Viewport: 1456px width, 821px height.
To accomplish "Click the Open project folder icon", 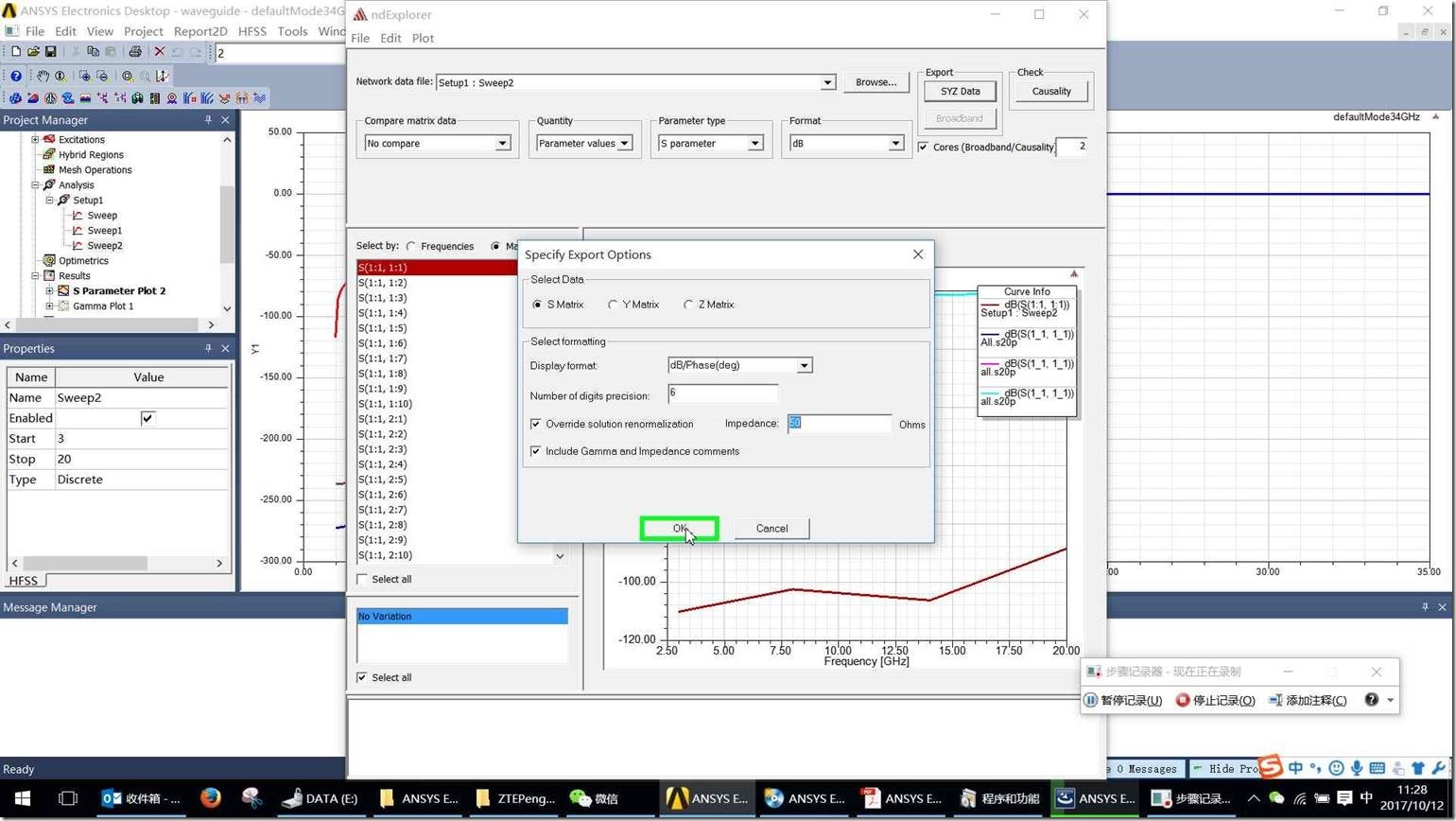I will (x=33, y=52).
